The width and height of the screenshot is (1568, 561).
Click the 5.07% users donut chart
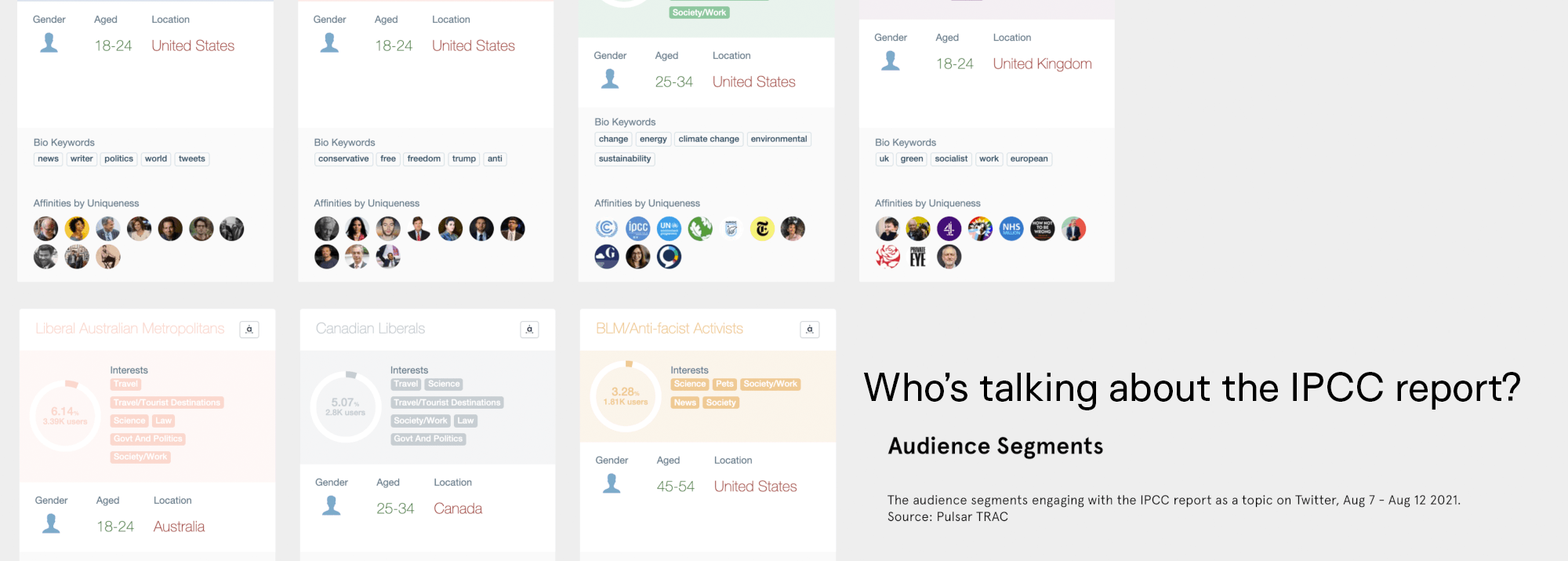point(346,406)
